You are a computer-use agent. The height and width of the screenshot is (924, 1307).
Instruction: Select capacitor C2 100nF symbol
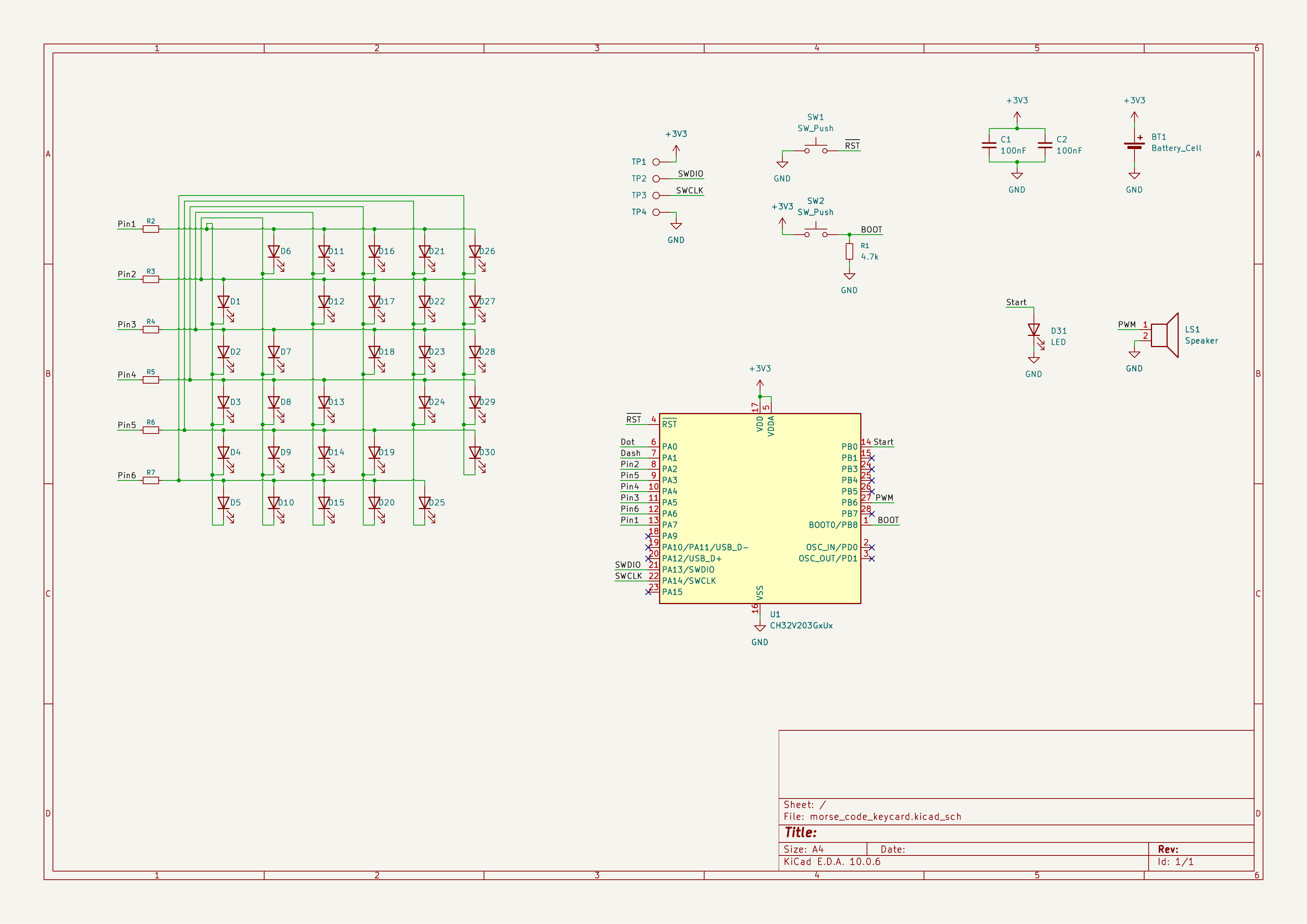click(1045, 145)
